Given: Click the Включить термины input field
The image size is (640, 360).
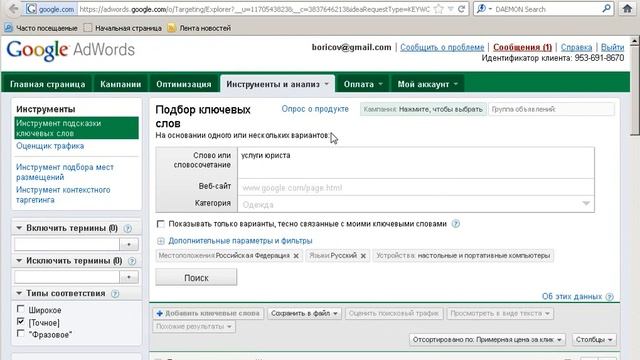Looking at the screenshot, I should [67, 244].
